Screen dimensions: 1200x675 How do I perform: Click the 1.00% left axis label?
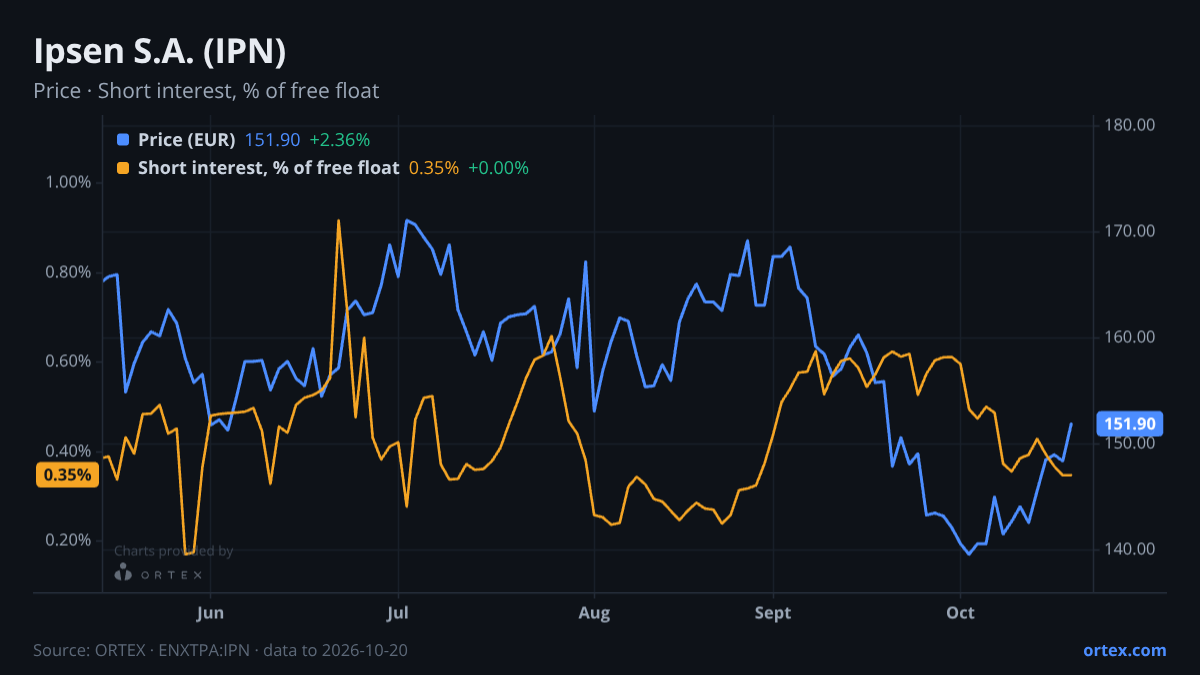68,182
